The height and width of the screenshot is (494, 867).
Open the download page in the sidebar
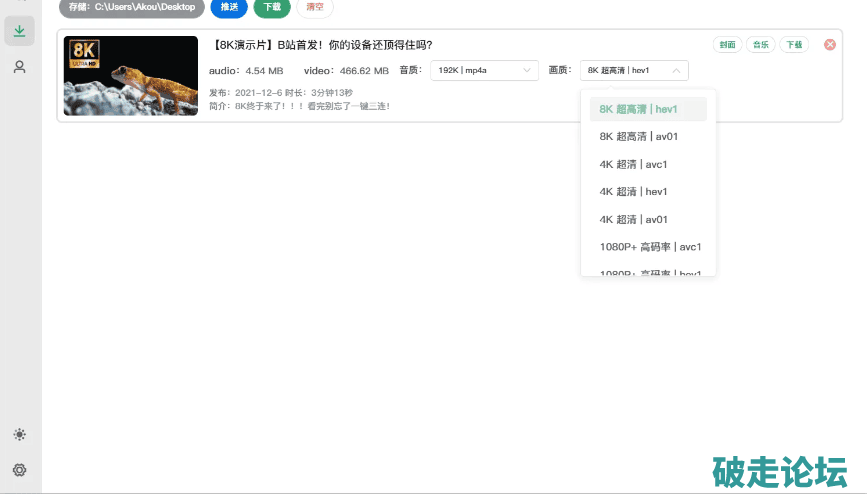(19, 31)
